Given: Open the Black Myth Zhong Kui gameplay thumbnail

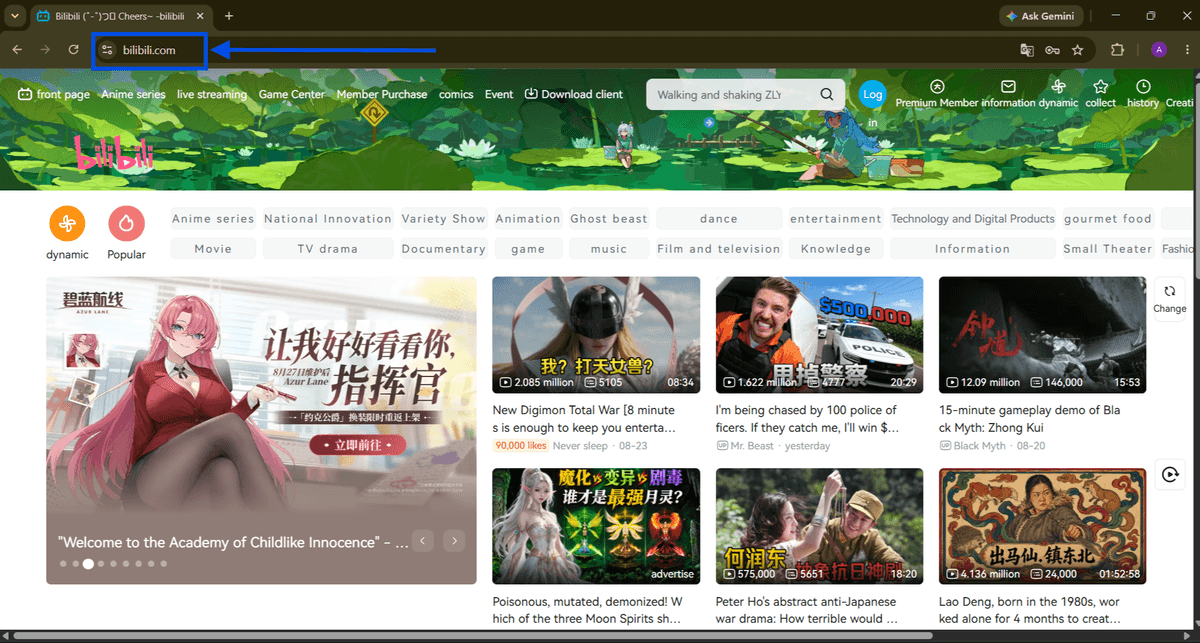Looking at the screenshot, I should [x=1042, y=335].
